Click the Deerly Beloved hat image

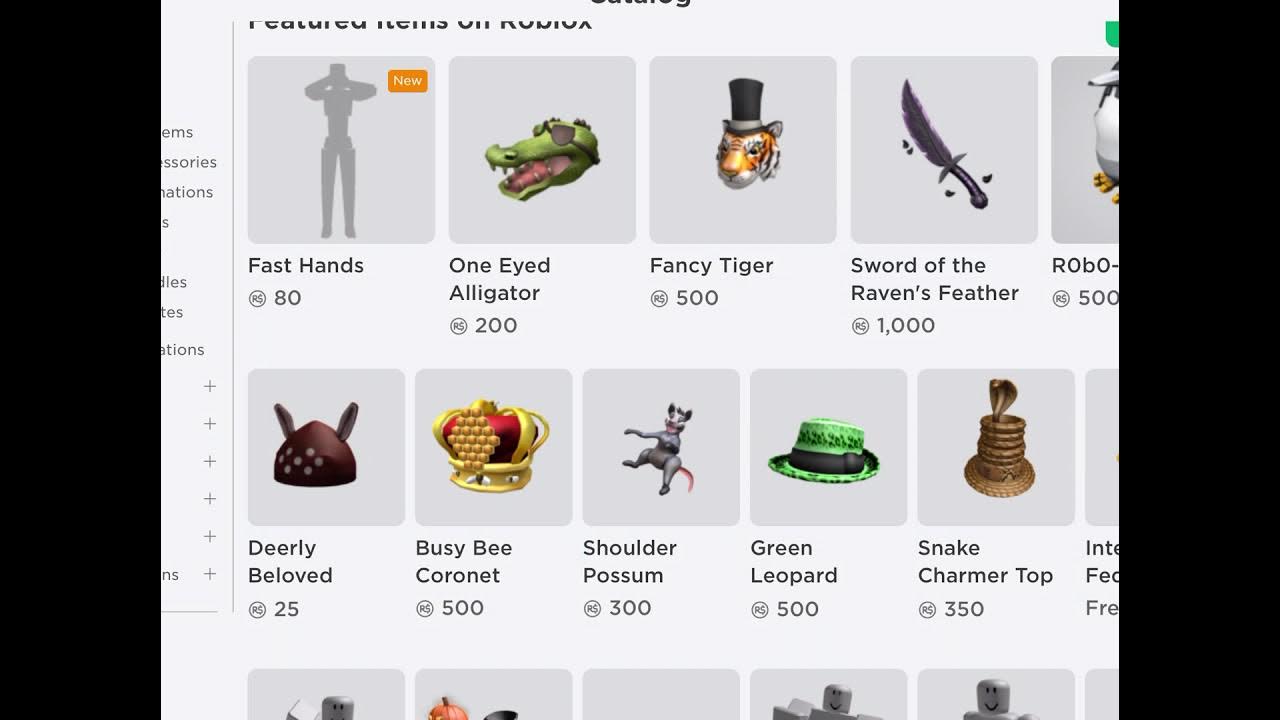click(x=326, y=447)
